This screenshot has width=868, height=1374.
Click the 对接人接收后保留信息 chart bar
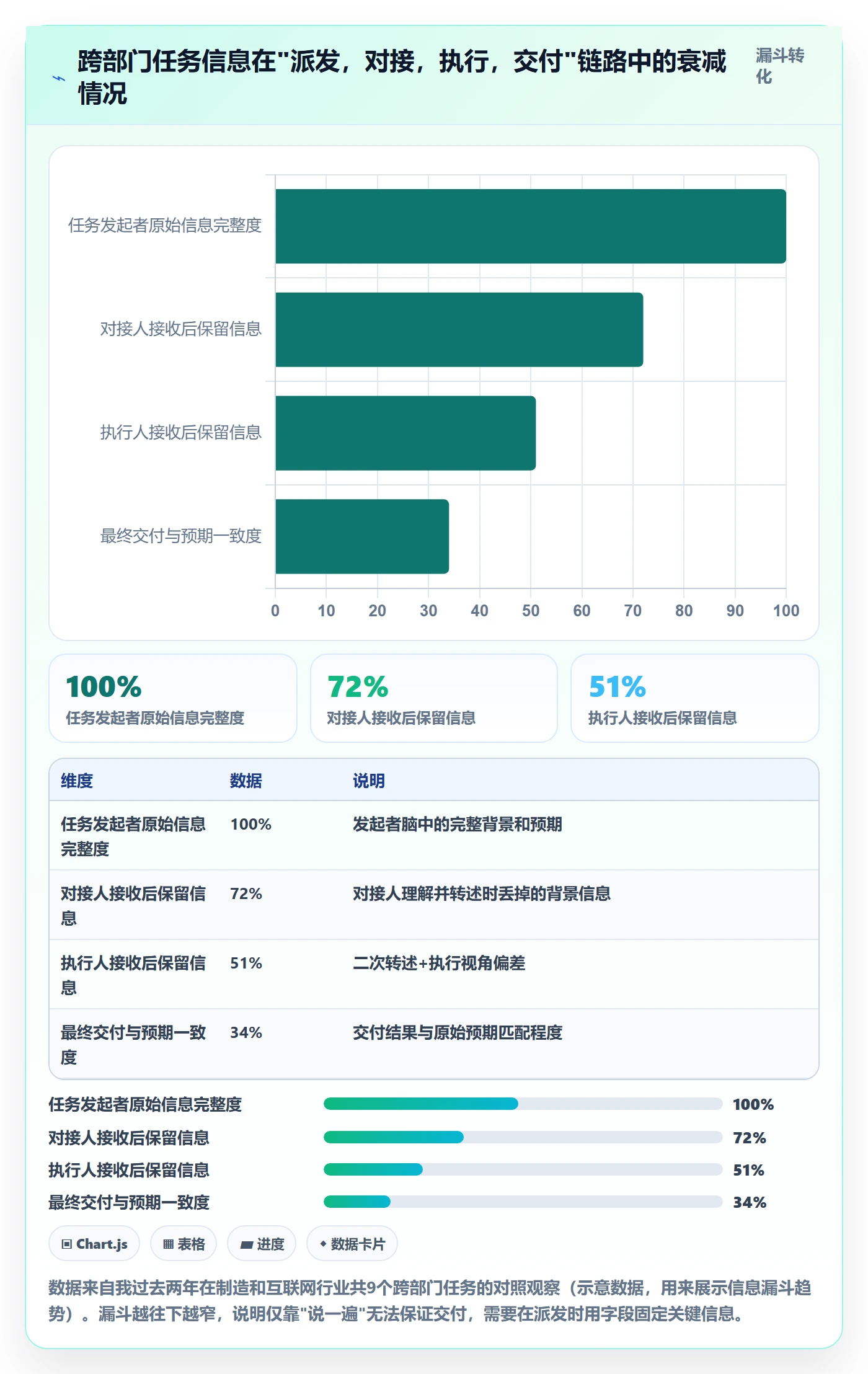(x=459, y=330)
